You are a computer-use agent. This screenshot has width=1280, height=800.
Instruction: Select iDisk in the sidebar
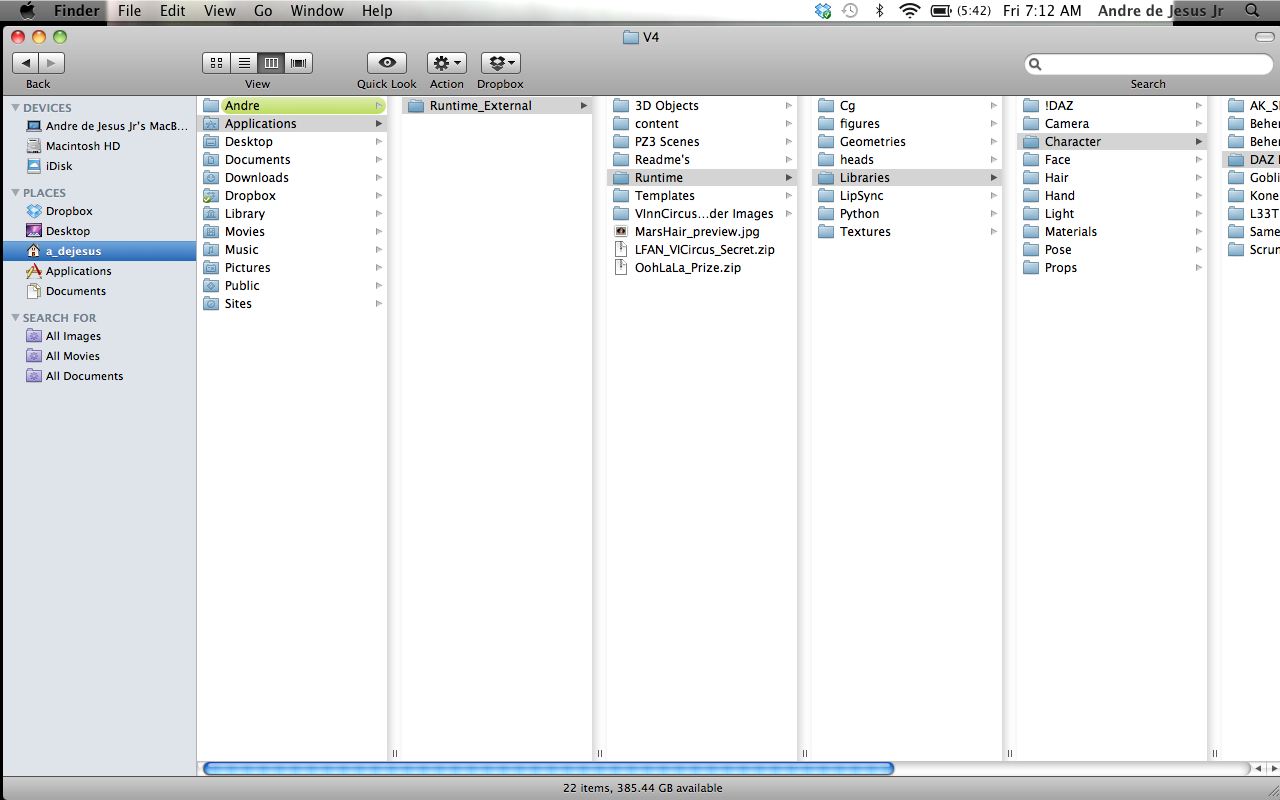click(99, 166)
